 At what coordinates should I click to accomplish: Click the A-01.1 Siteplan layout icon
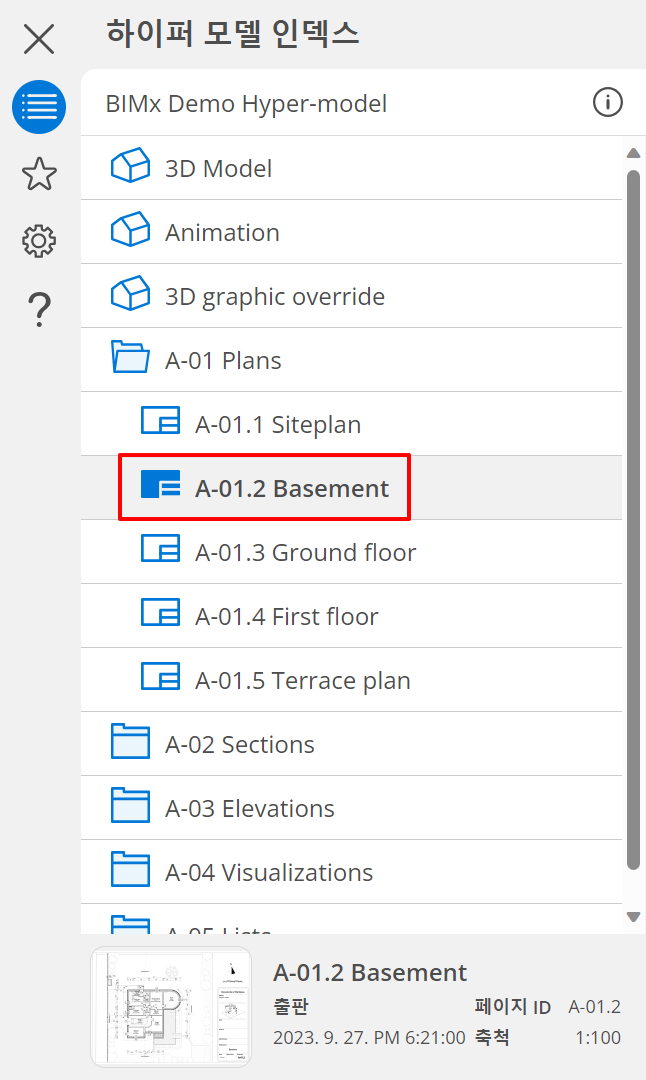click(x=160, y=424)
